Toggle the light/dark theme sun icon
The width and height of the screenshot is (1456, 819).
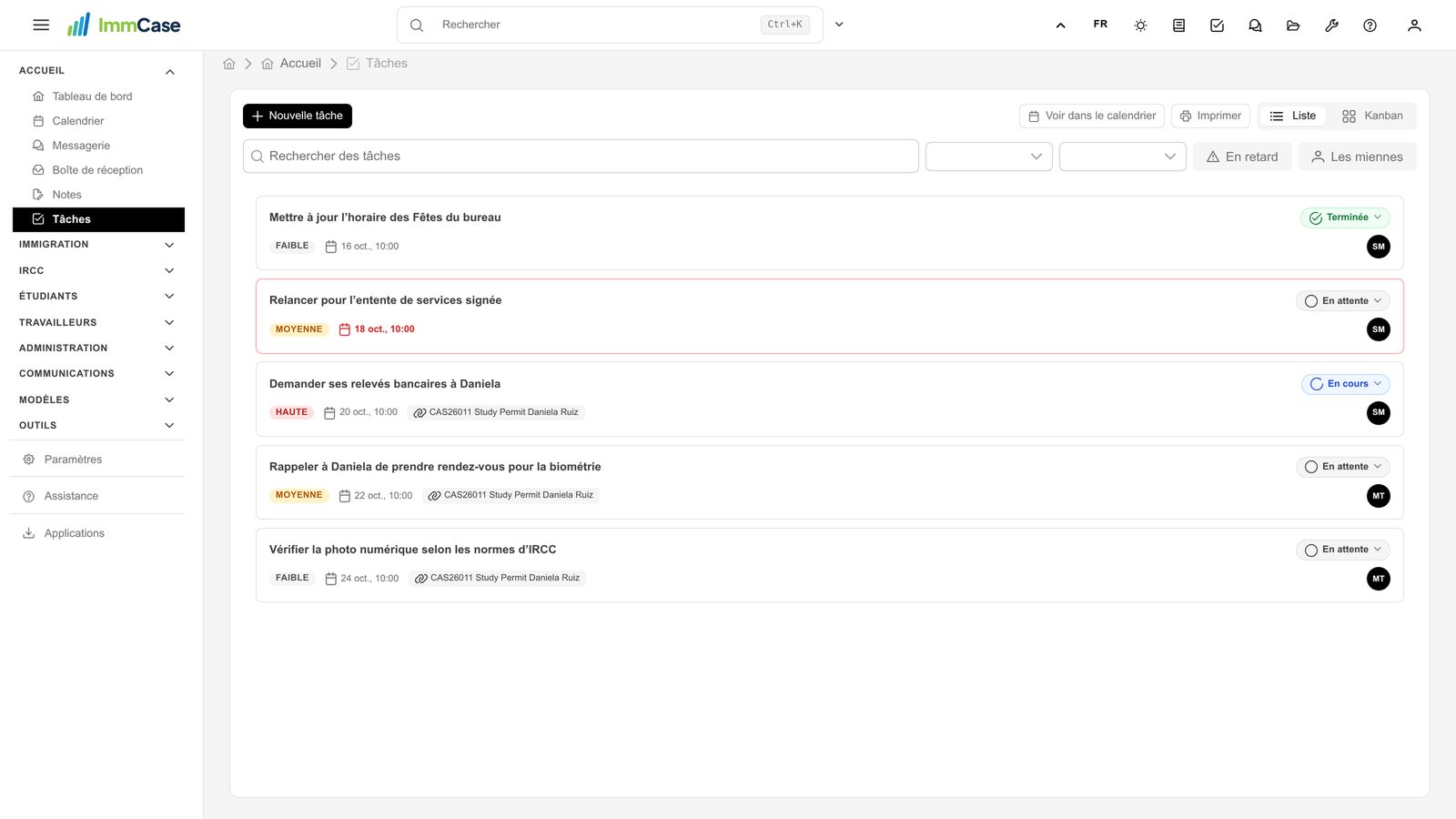1140,25
